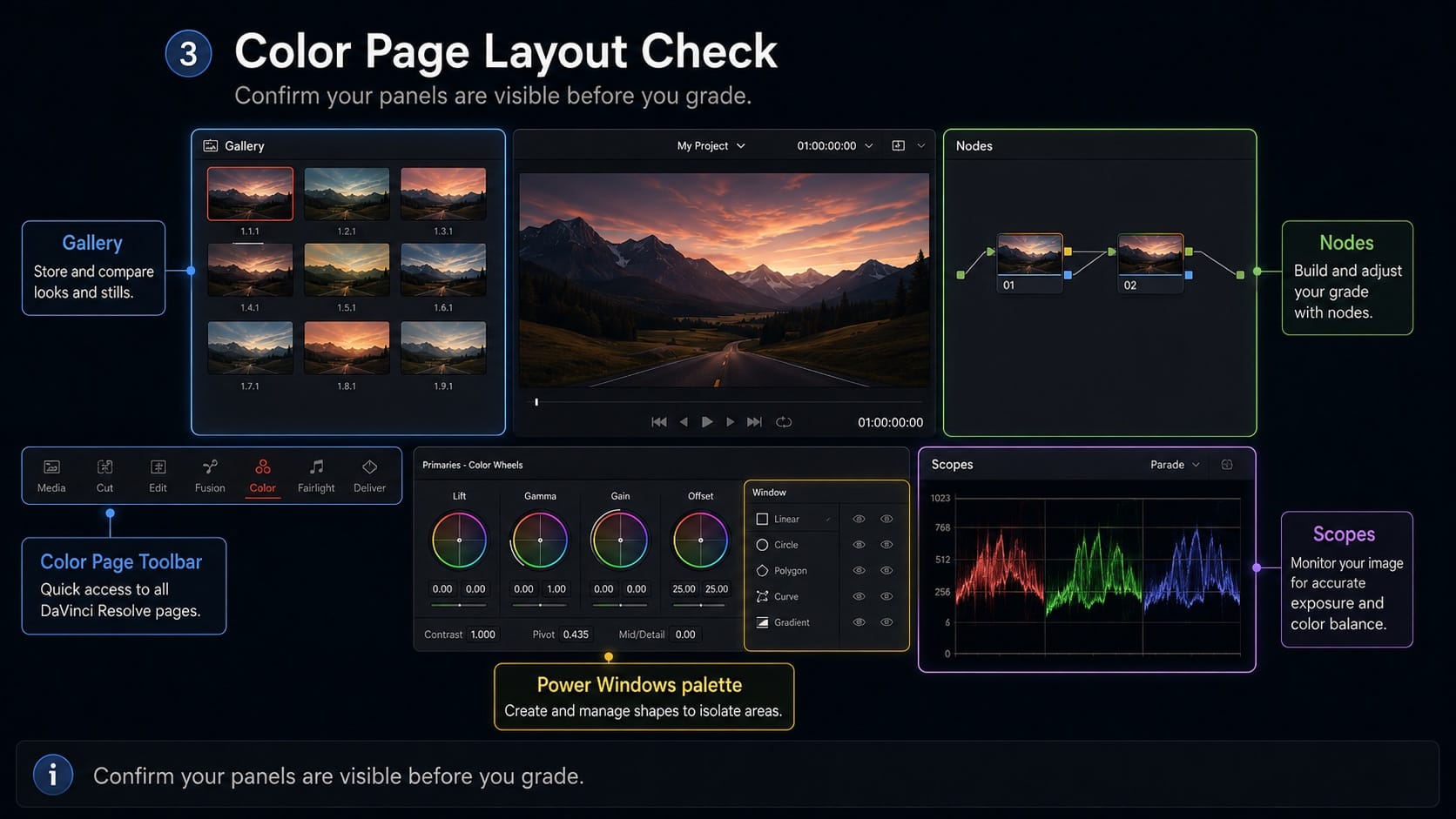Click the Pivot value 0.435
The width and height of the screenshot is (1456, 819).
[576, 634]
